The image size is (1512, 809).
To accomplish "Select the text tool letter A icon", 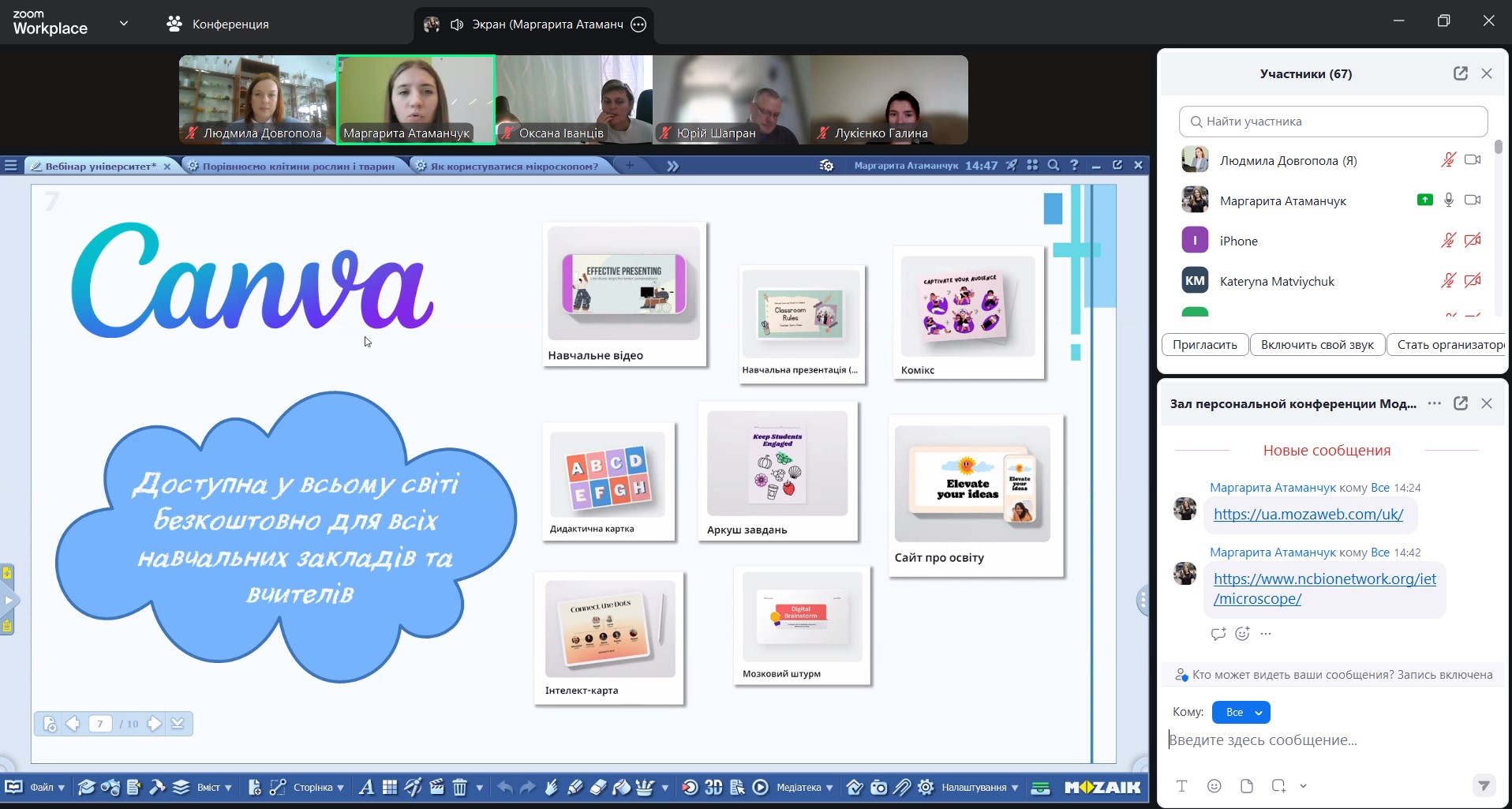I will pyautogui.click(x=366, y=787).
